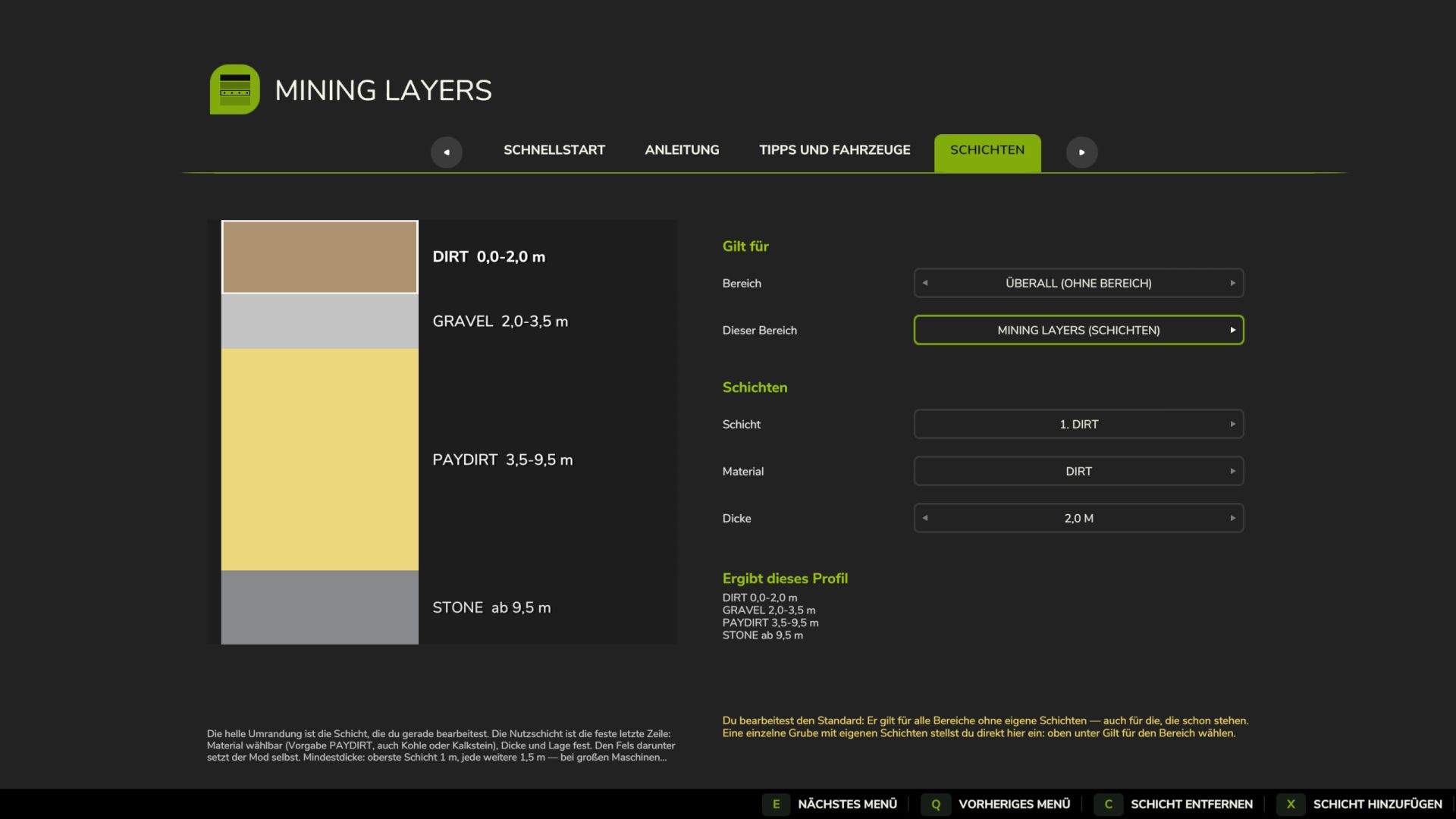Click the Material row label
This screenshot has height=819, width=1456.
742,472
